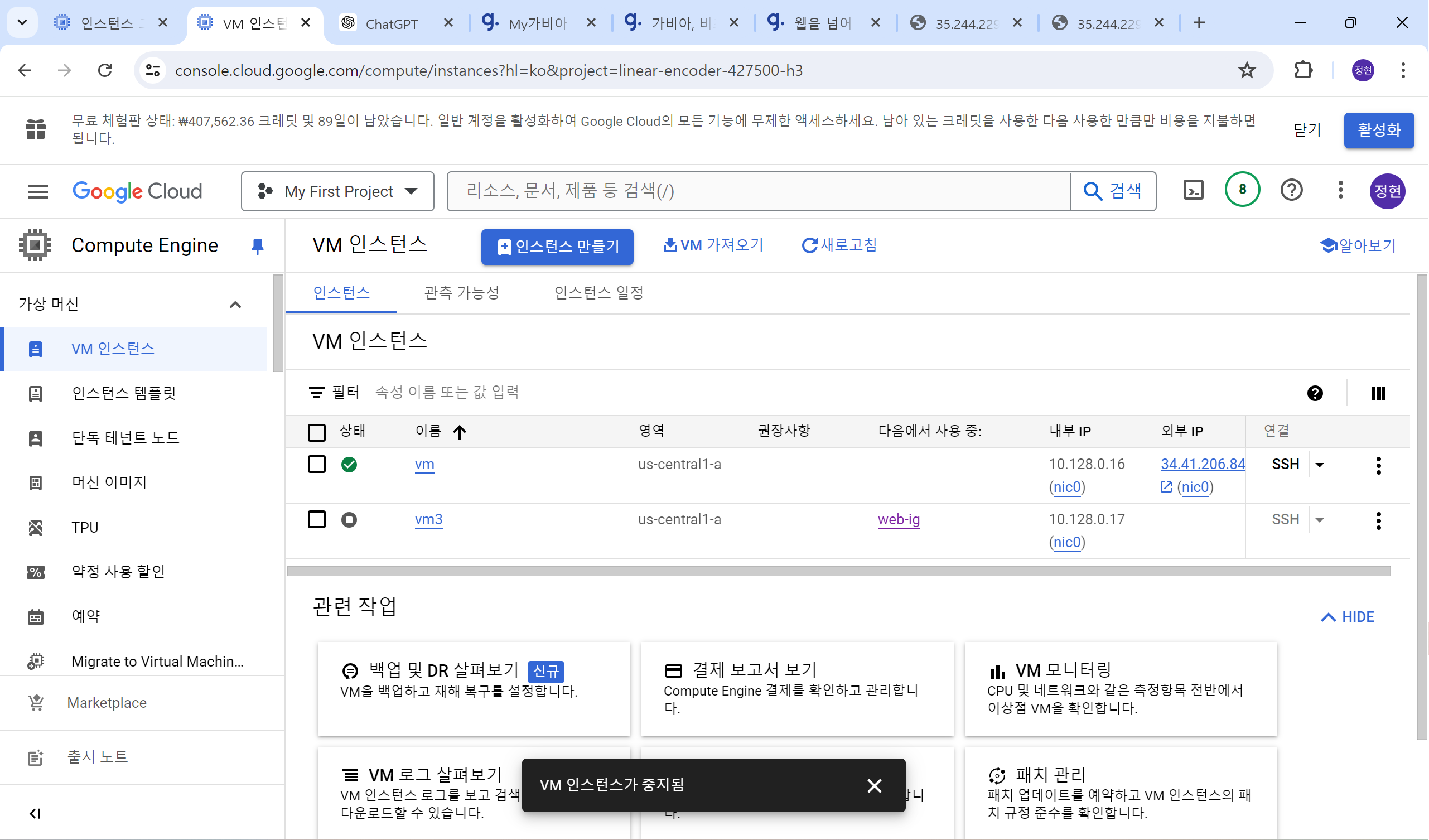Expand SSH options dropdown for vm
Image resolution: width=1429 pixels, height=840 pixels.
point(1319,465)
